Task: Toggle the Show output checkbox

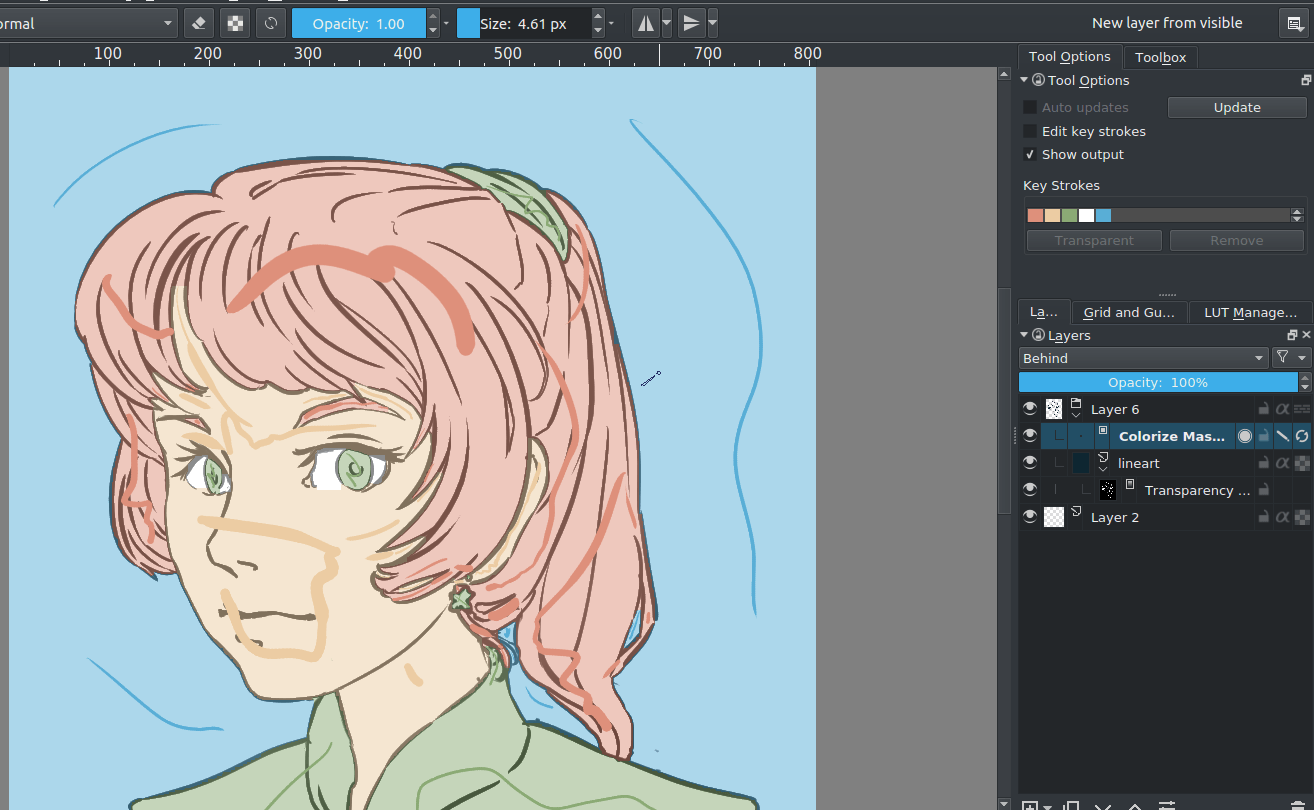Action: click(x=1031, y=154)
